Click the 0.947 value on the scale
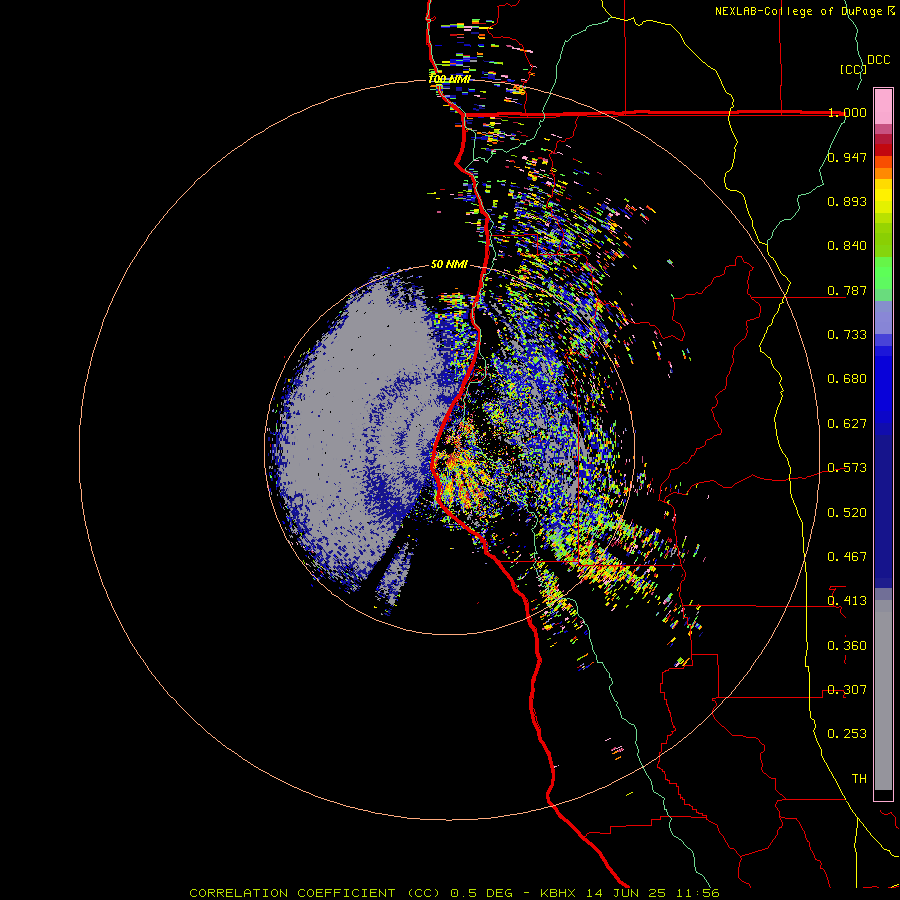 (x=847, y=157)
